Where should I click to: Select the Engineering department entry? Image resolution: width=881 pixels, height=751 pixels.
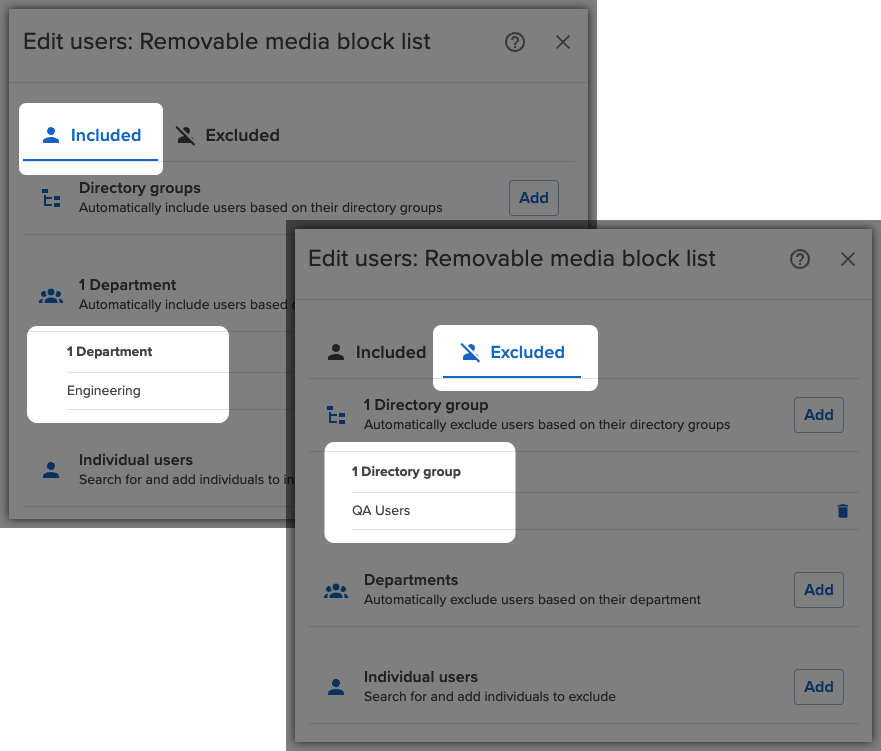(x=103, y=390)
